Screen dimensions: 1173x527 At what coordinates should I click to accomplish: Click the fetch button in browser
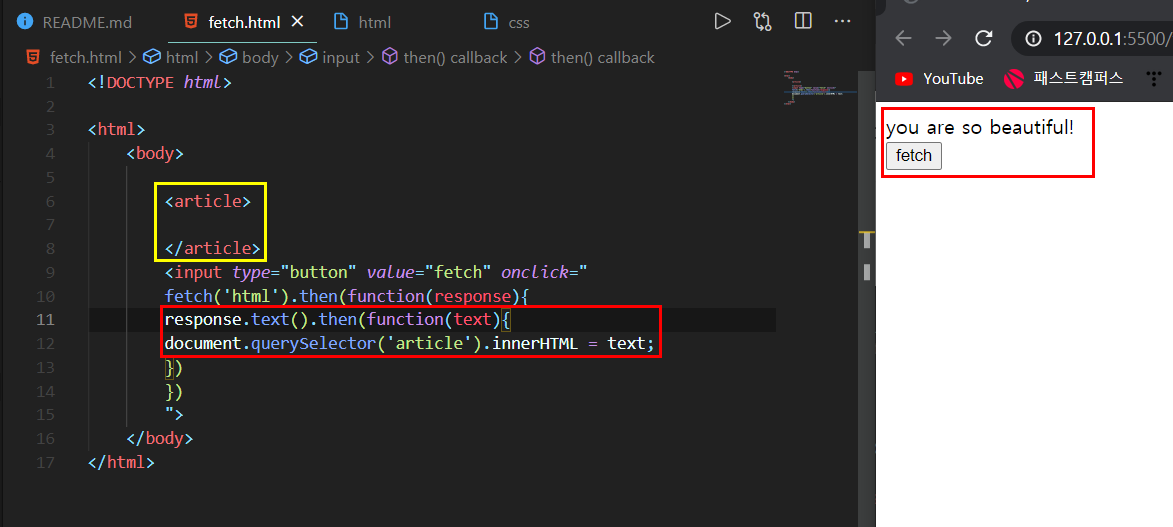click(913, 156)
